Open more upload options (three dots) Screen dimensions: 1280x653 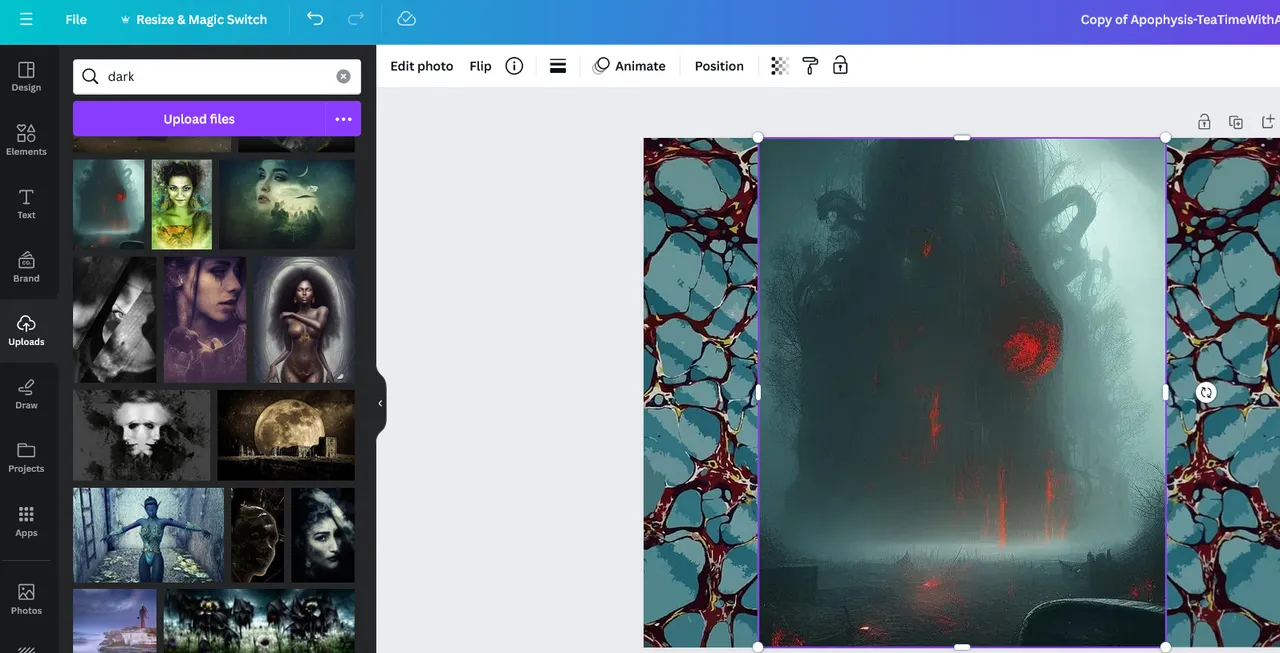(x=343, y=119)
